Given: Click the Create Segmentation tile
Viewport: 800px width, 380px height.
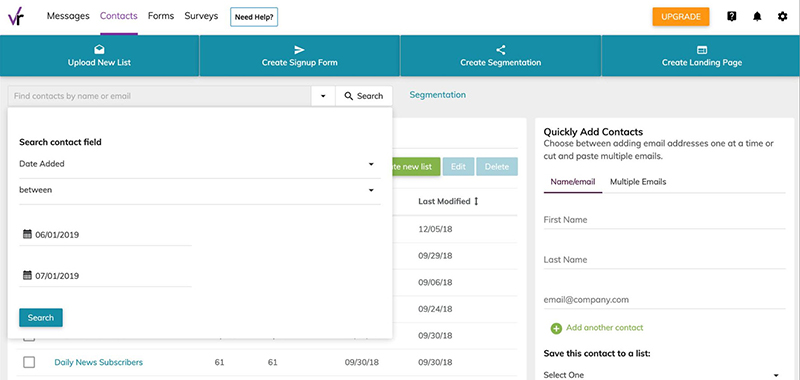Looking at the screenshot, I should 501,56.
